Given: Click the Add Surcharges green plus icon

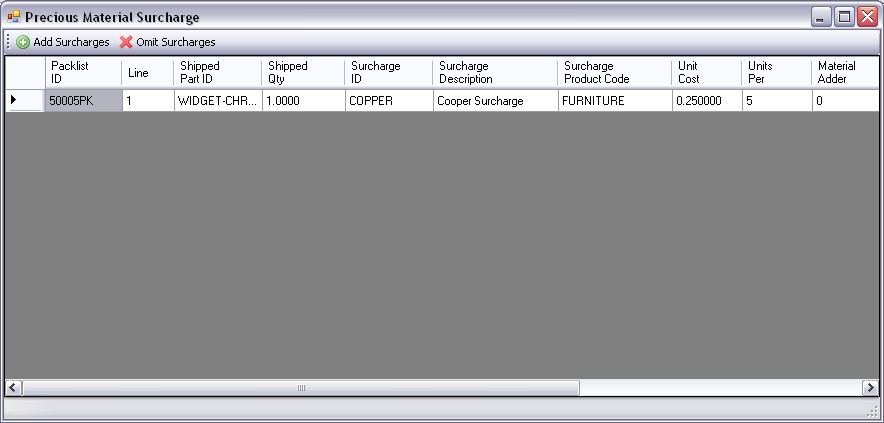Looking at the screenshot, I should (x=23, y=42).
